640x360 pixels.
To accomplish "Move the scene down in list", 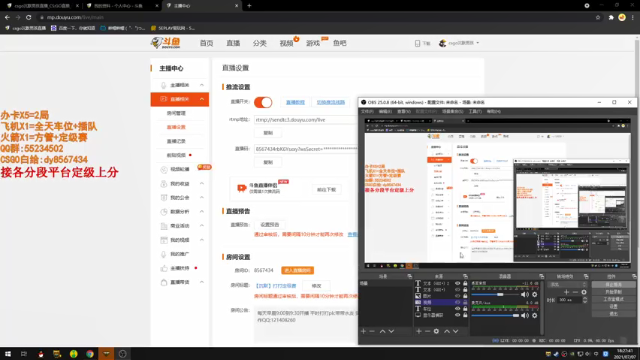I will [x=391, y=331].
